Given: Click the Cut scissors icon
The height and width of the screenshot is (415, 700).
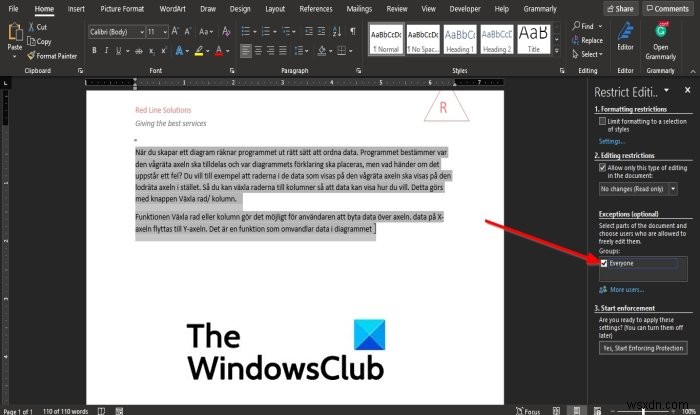Looking at the screenshot, I should click(x=31, y=27).
